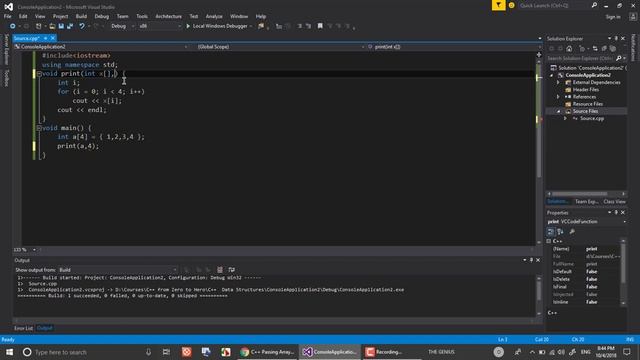Click the Open File folder icon
This screenshot has height=360, width=640.
pos(52,26)
